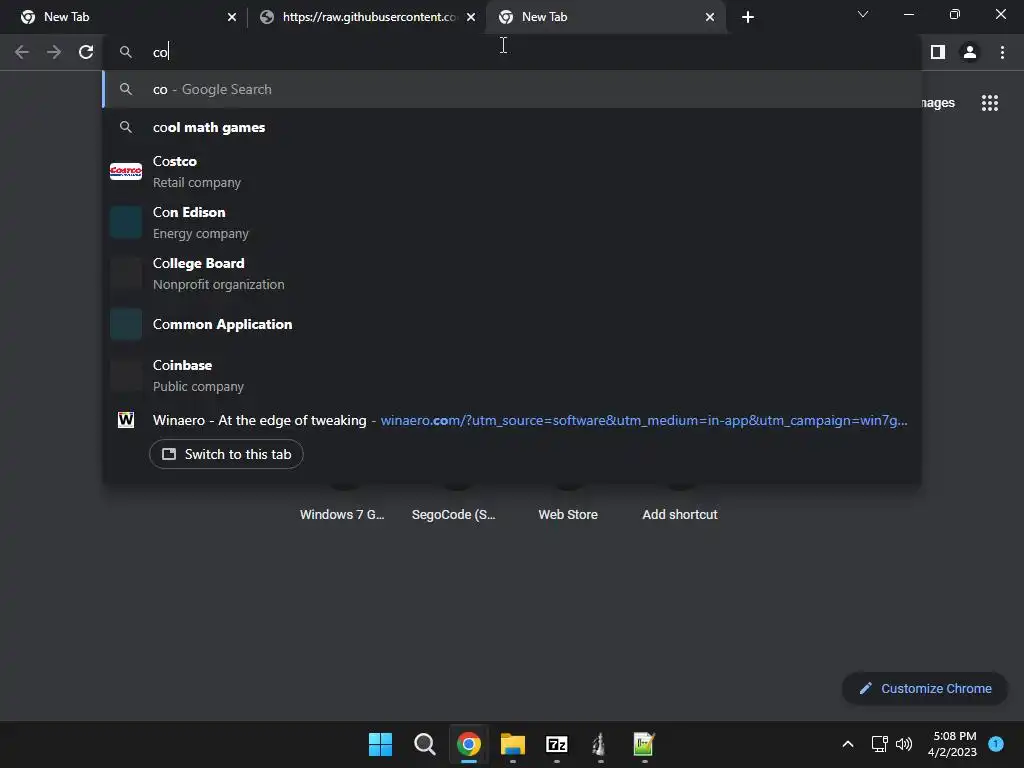The image size is (1024, 768).
Task: Pick the Con Edison suggestion
Action: [x=512, y=223]
